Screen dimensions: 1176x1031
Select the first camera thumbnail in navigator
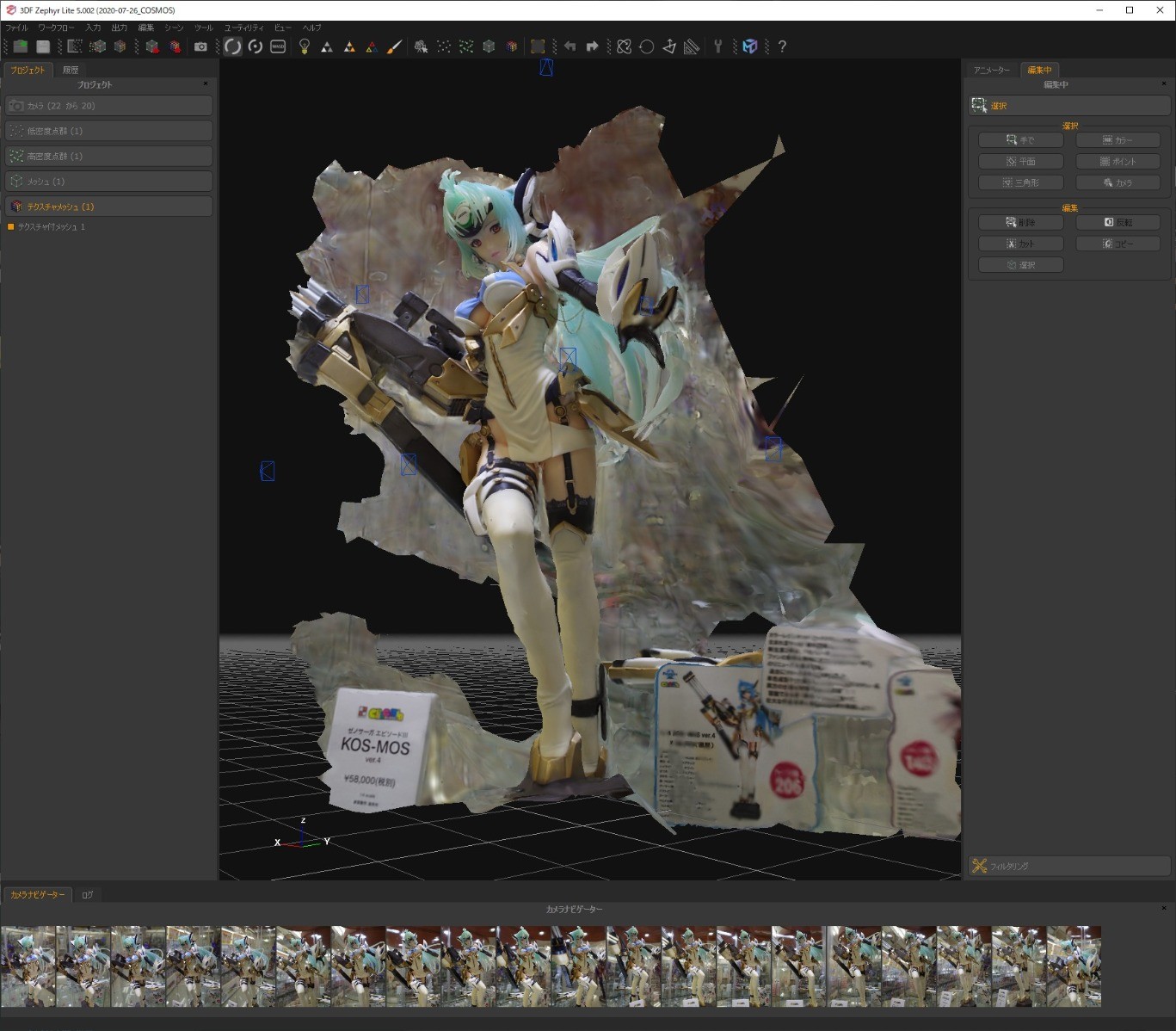(x=28, y=966)
